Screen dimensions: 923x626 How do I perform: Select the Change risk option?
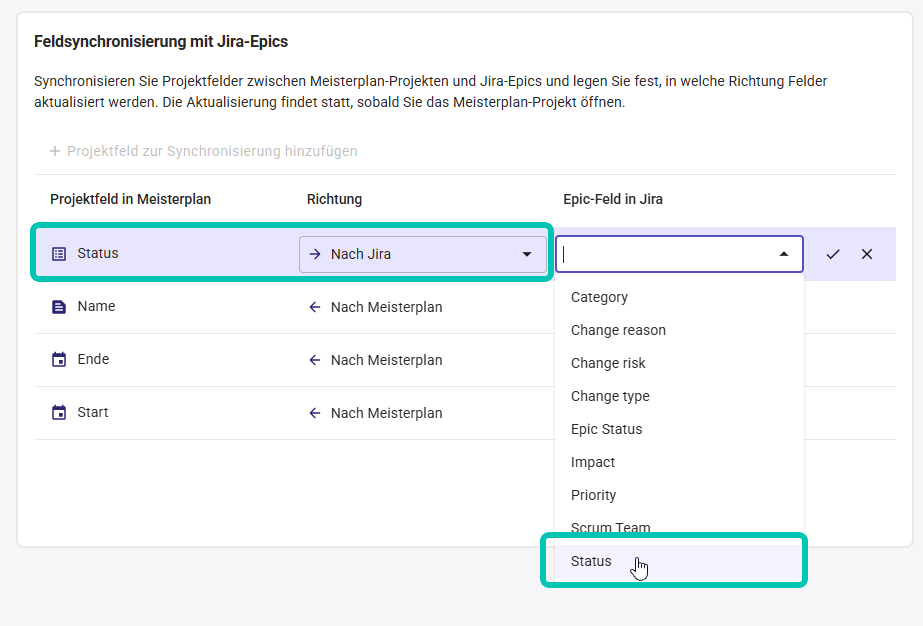[x=679, y=363]
